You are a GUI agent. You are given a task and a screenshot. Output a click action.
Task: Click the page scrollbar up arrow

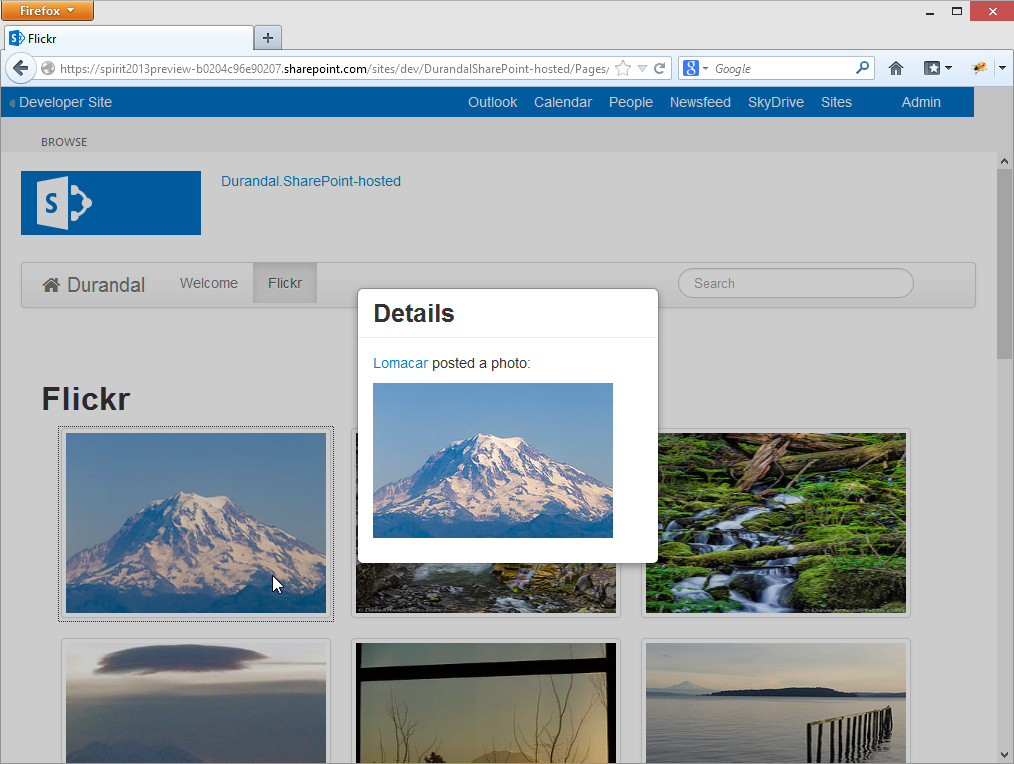coord(1004,161)
